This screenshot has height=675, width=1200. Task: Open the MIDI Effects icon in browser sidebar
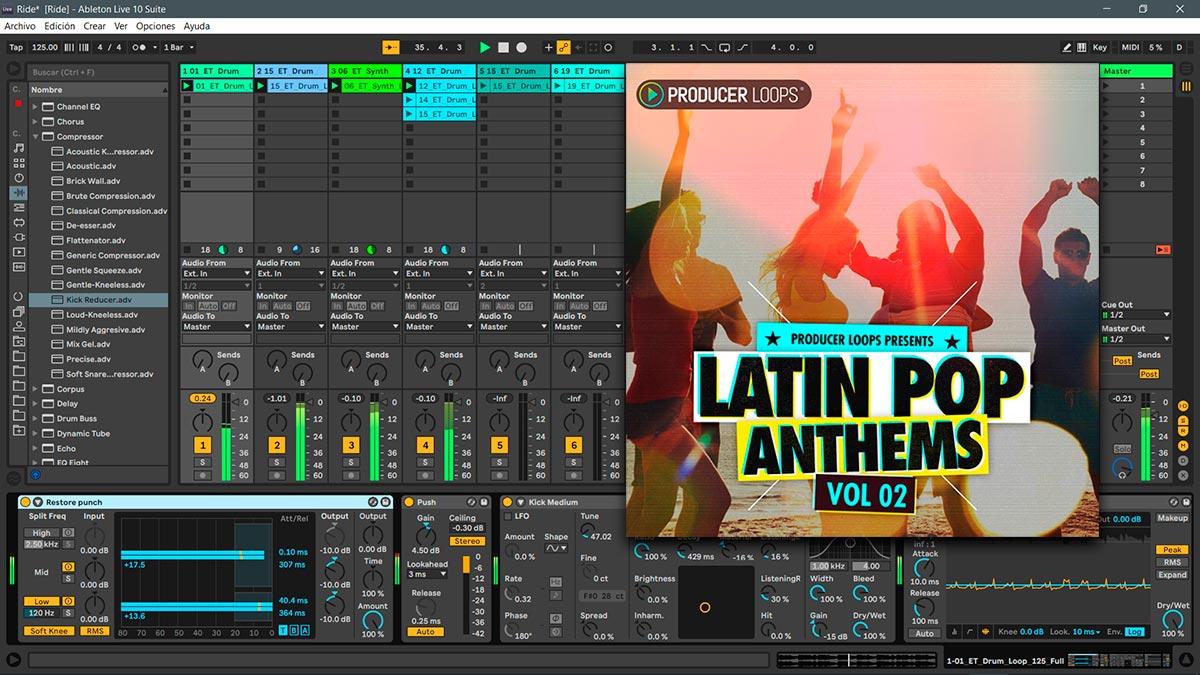coord(18,207)
